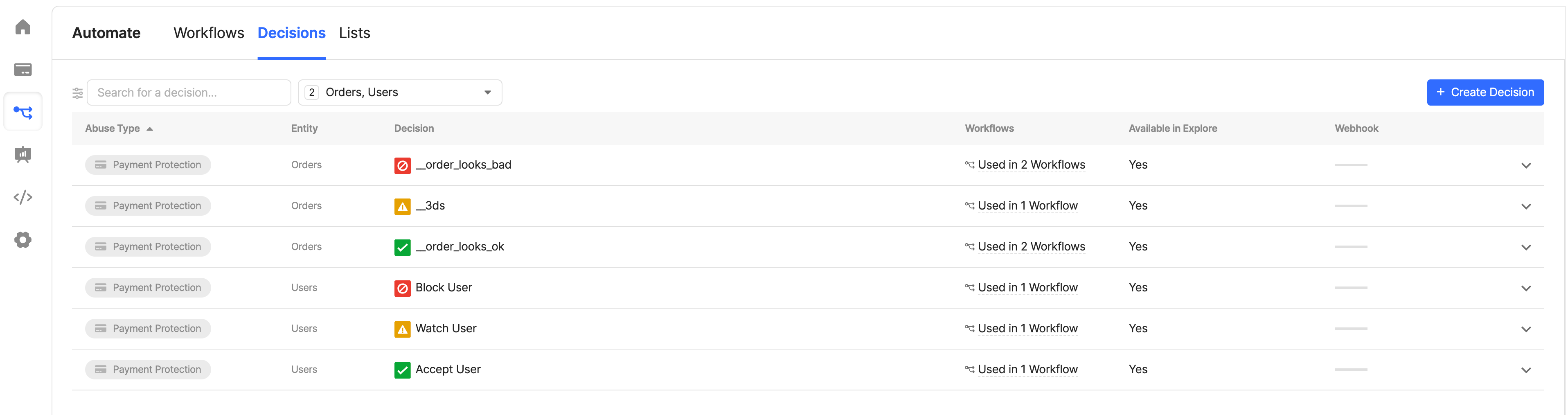This screenshot has height=415, width=1568.
Task: Click the yellow warning icon for Watch User
Action: [402, 329]
